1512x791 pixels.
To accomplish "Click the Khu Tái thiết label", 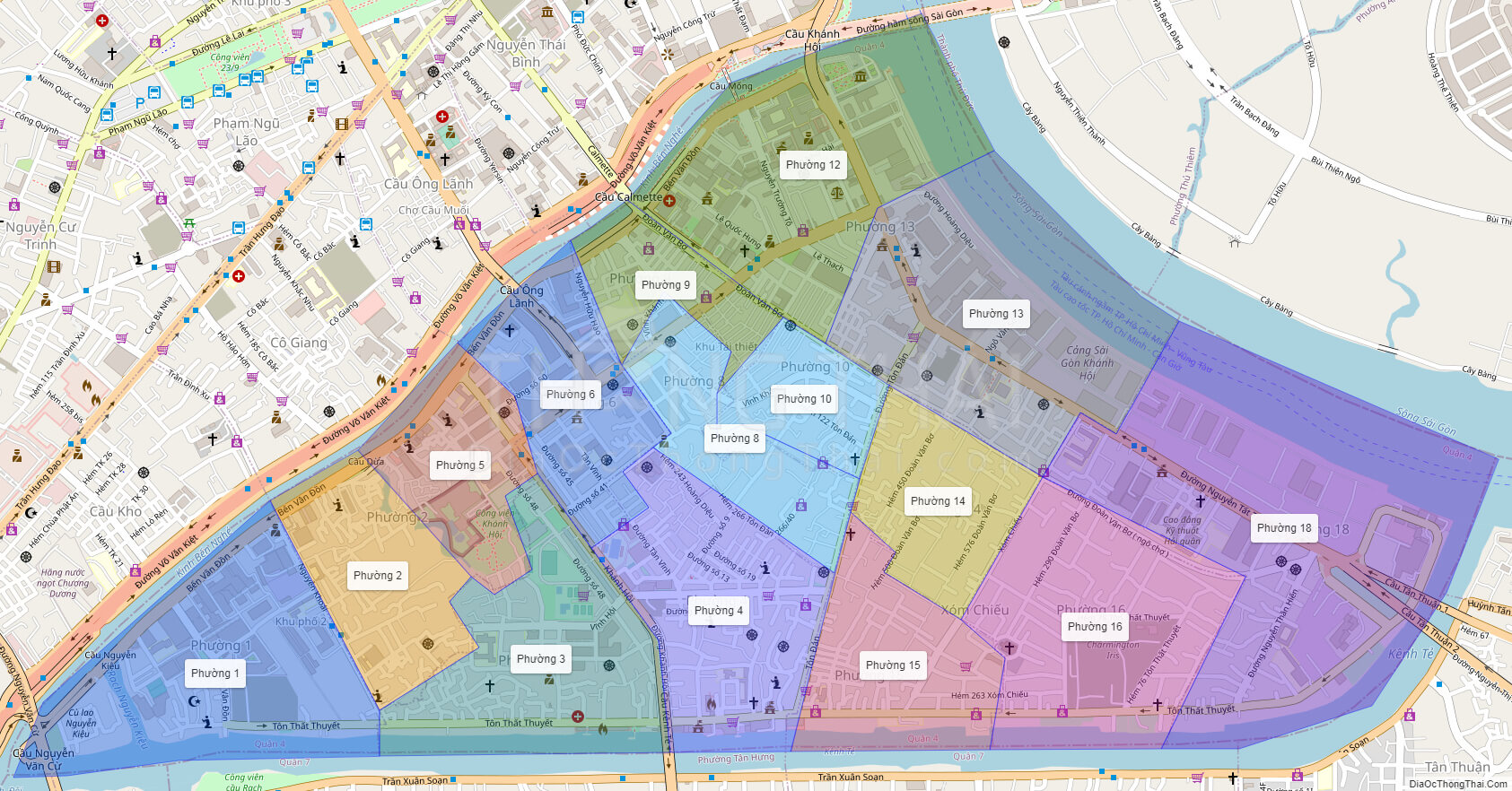I will 726,346.
